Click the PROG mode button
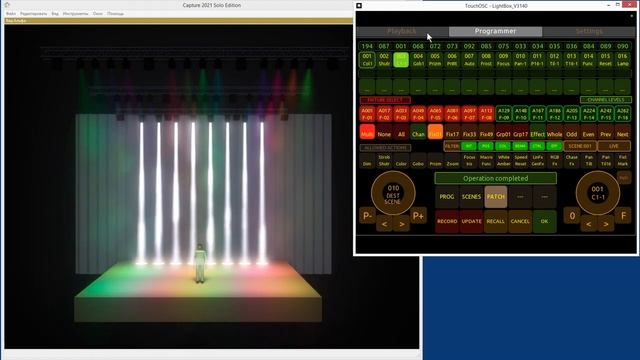Screen dimensions: 640x360 [x=447, y=197]
